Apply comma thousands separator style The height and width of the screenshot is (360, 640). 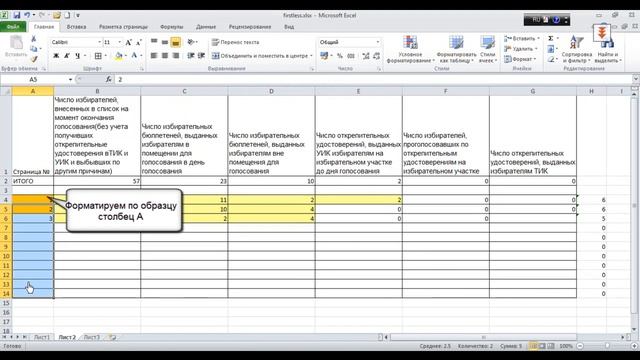click(x=351, y=56)
